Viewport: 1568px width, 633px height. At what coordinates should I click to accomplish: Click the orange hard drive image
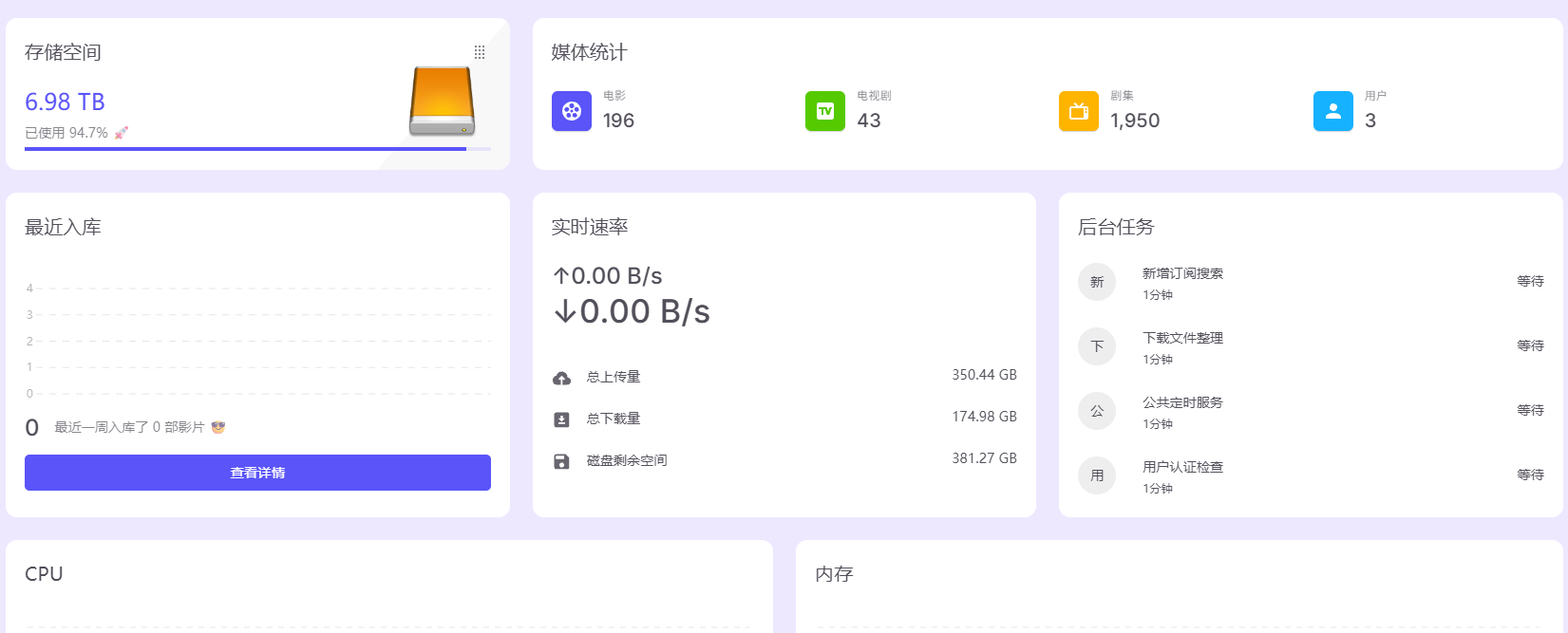442,102
